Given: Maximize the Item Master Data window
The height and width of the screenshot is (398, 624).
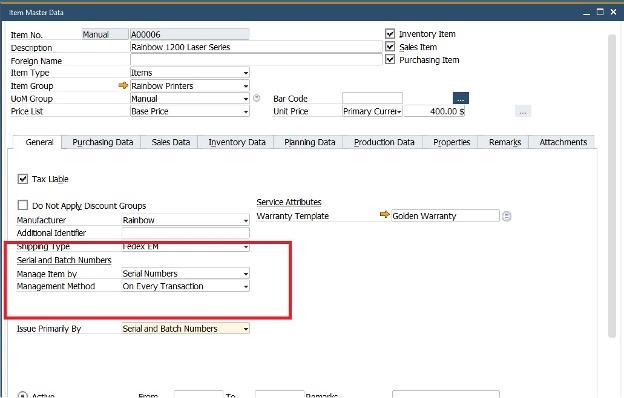Looking at the screenshot, I should coord(600,12).
